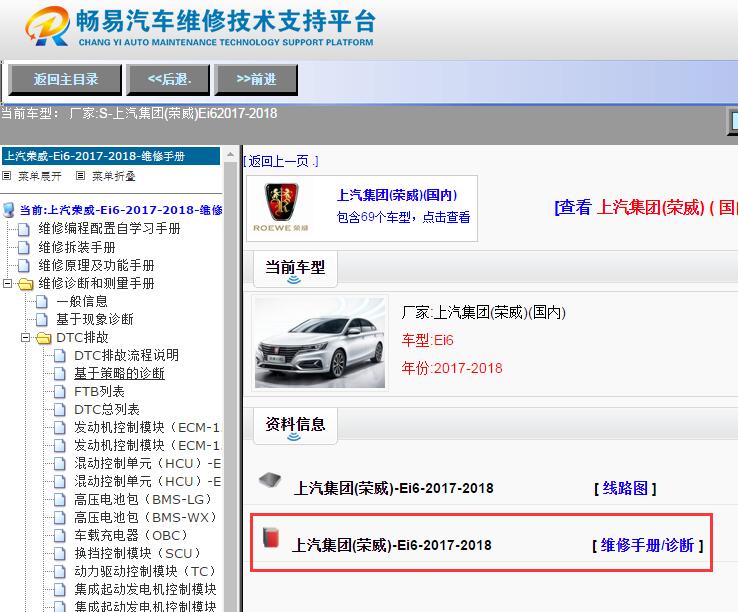
Task: Open 基于策略的诊断 entry
Action: pyautogui.click(x=119, y=373)
